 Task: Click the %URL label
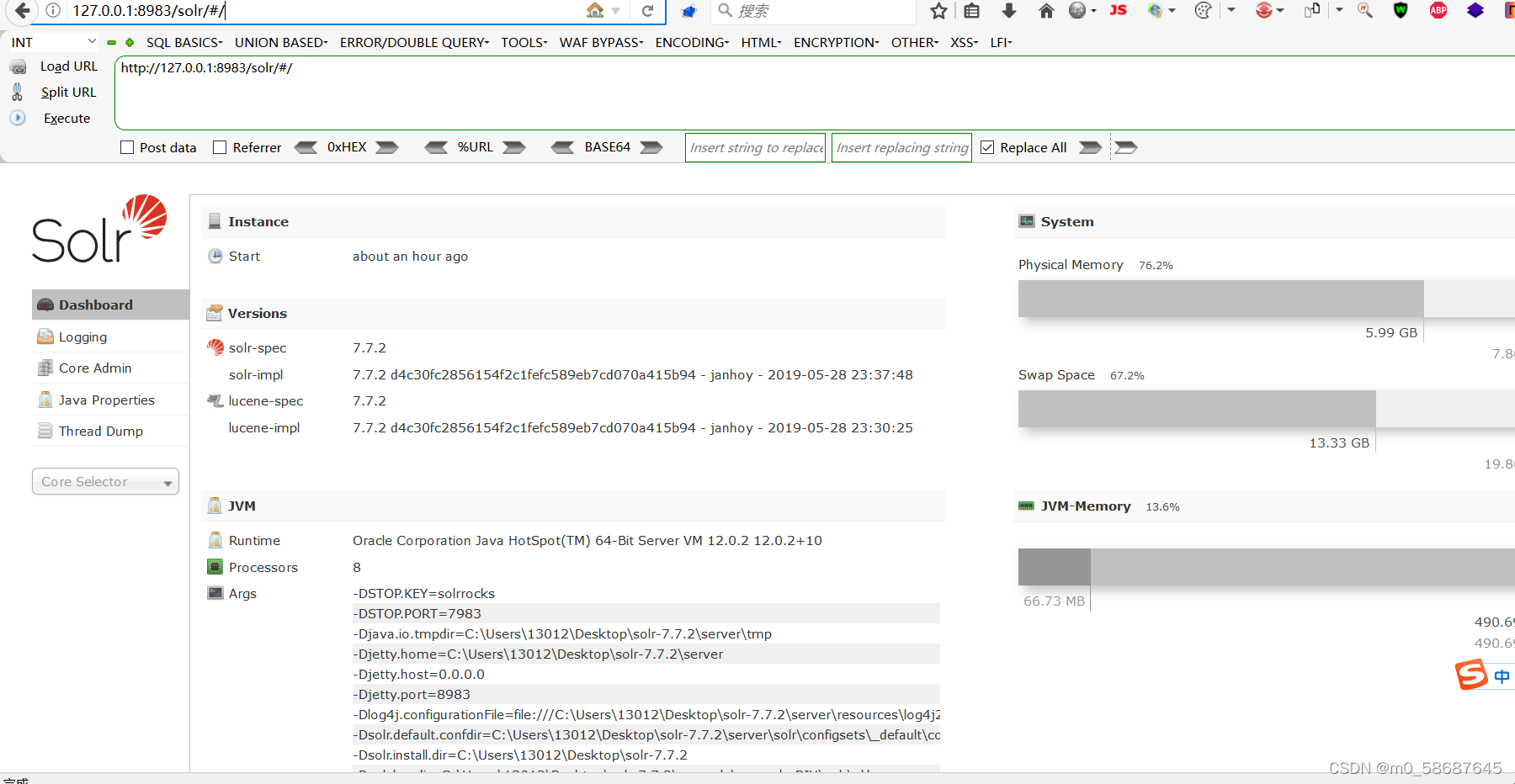[476, 147]
